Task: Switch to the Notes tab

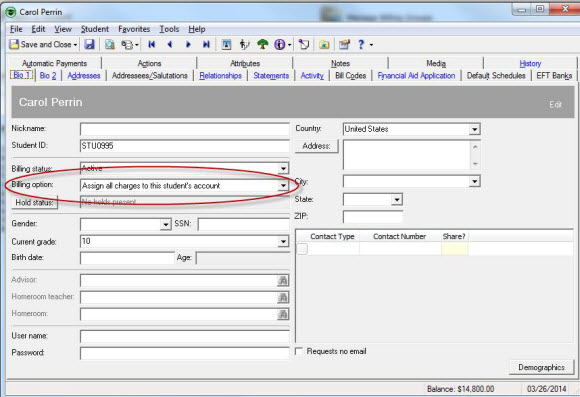Action: click(x=340, y=63)
